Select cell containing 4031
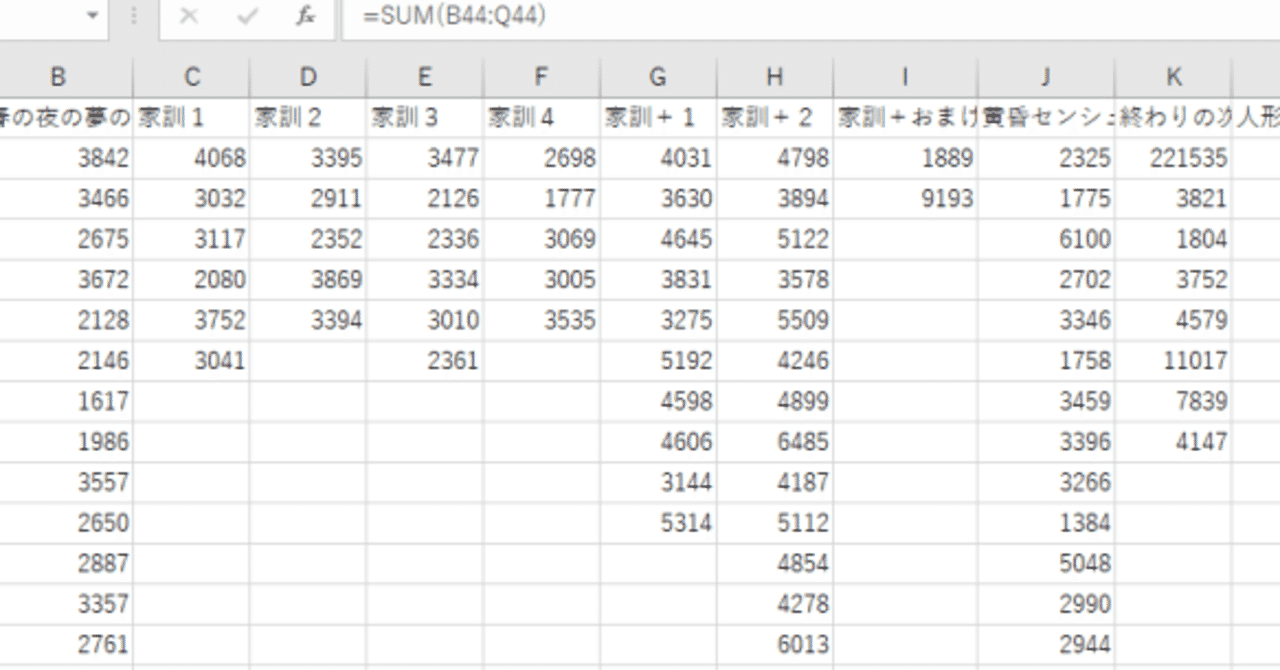1280x670 pixels. pos(658,158)
